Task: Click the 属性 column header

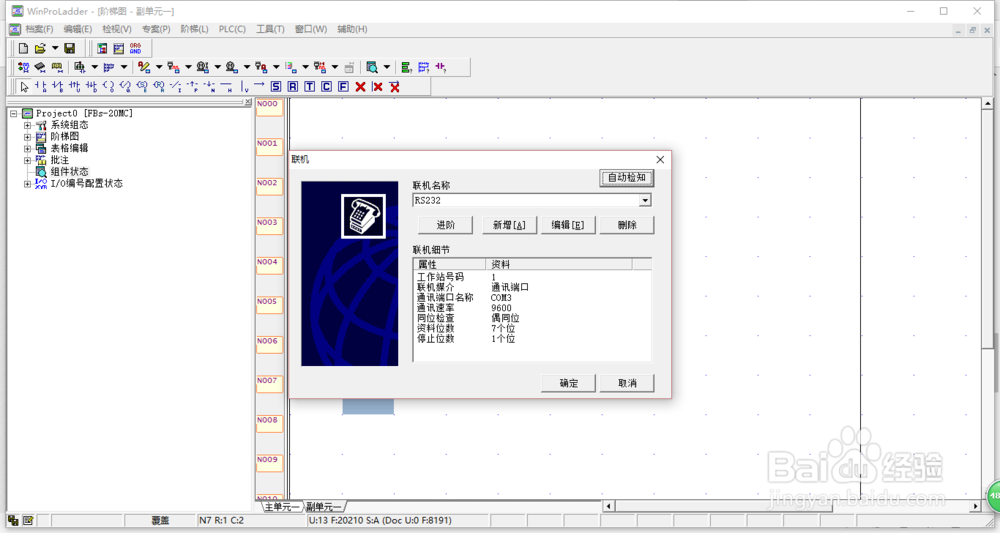Action: coord(450,264)
